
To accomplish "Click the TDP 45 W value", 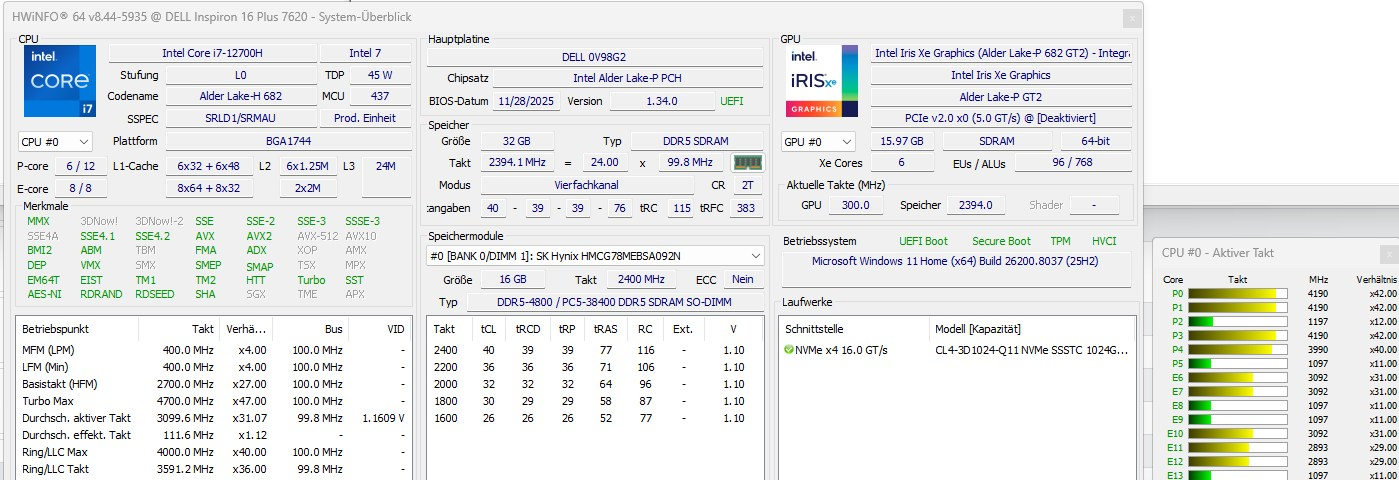I will pyautogui.click(x=380, y=75).
